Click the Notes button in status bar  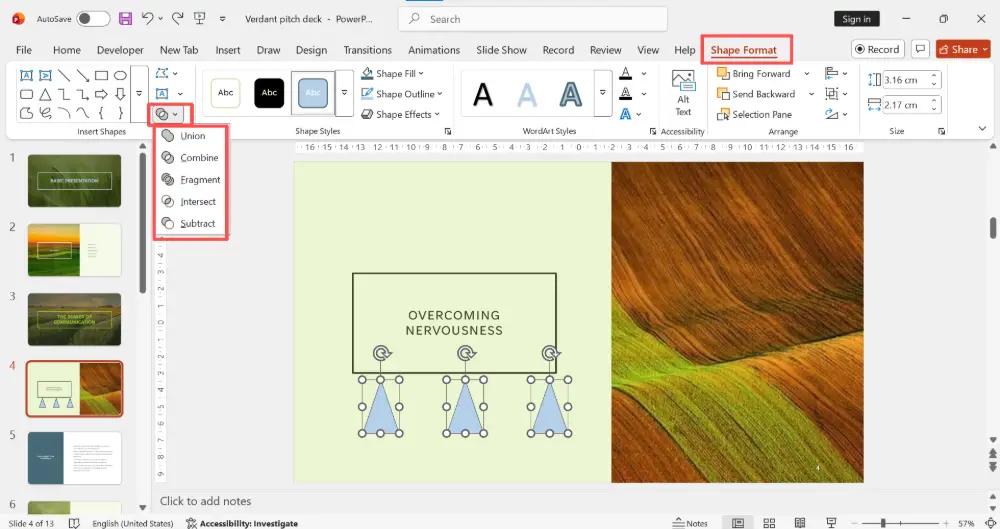(x=690, y=523)
